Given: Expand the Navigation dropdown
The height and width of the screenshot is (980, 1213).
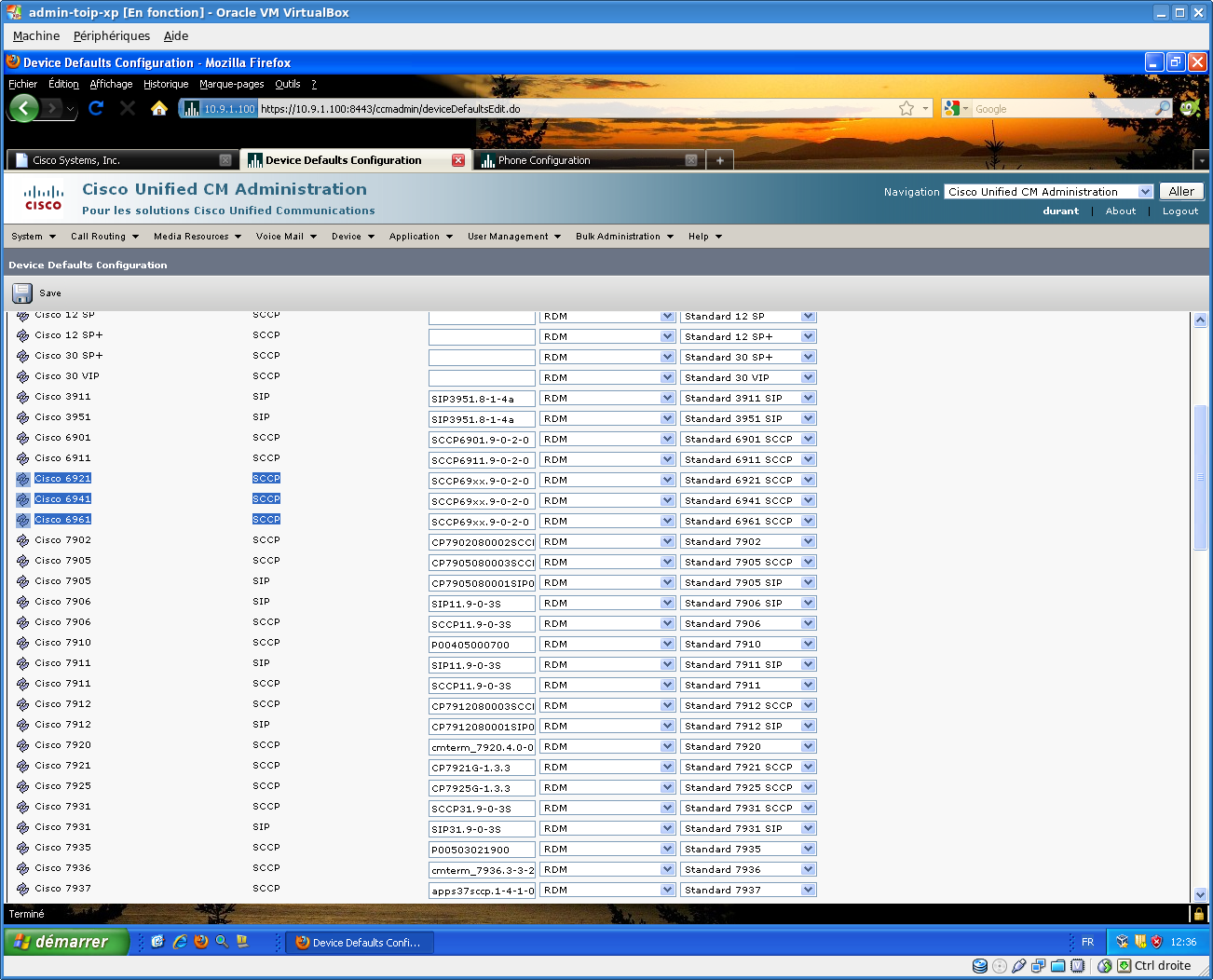Looking at the screenshot, I should (x=1145, y=192).
